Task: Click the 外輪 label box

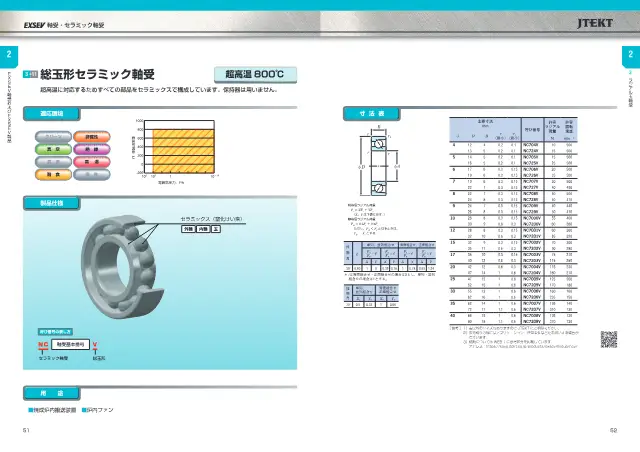Action: (x=188, y=229)
